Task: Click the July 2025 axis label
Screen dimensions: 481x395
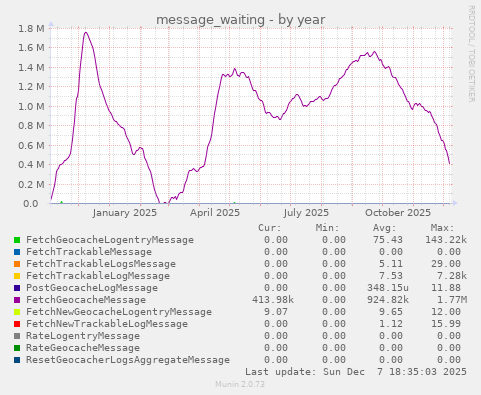Action: tap(306, 213)
